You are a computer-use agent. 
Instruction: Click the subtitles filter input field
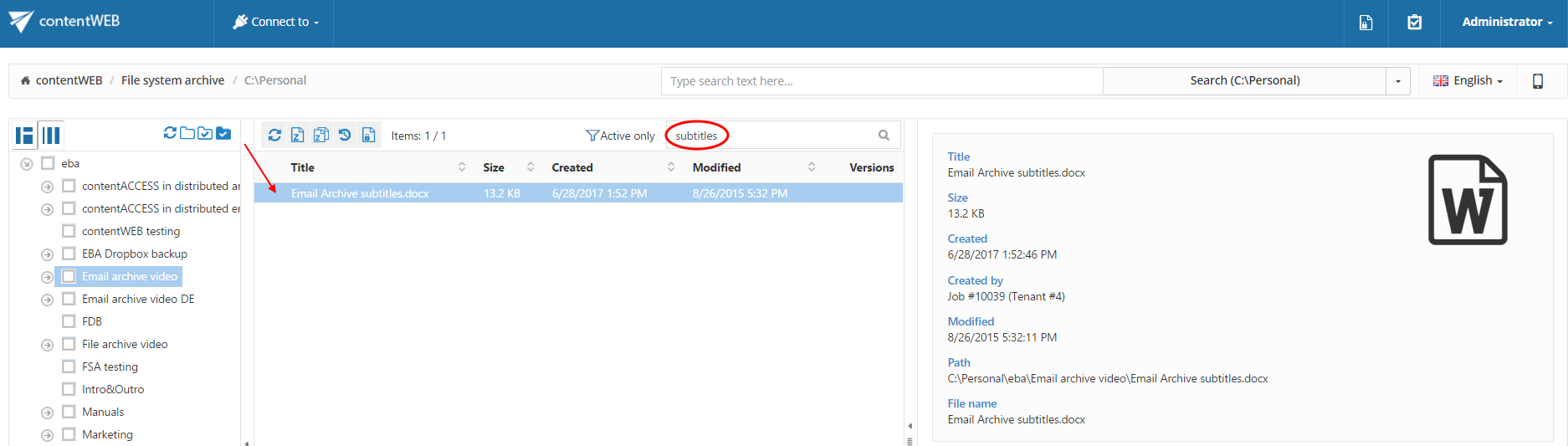[783, 136]
